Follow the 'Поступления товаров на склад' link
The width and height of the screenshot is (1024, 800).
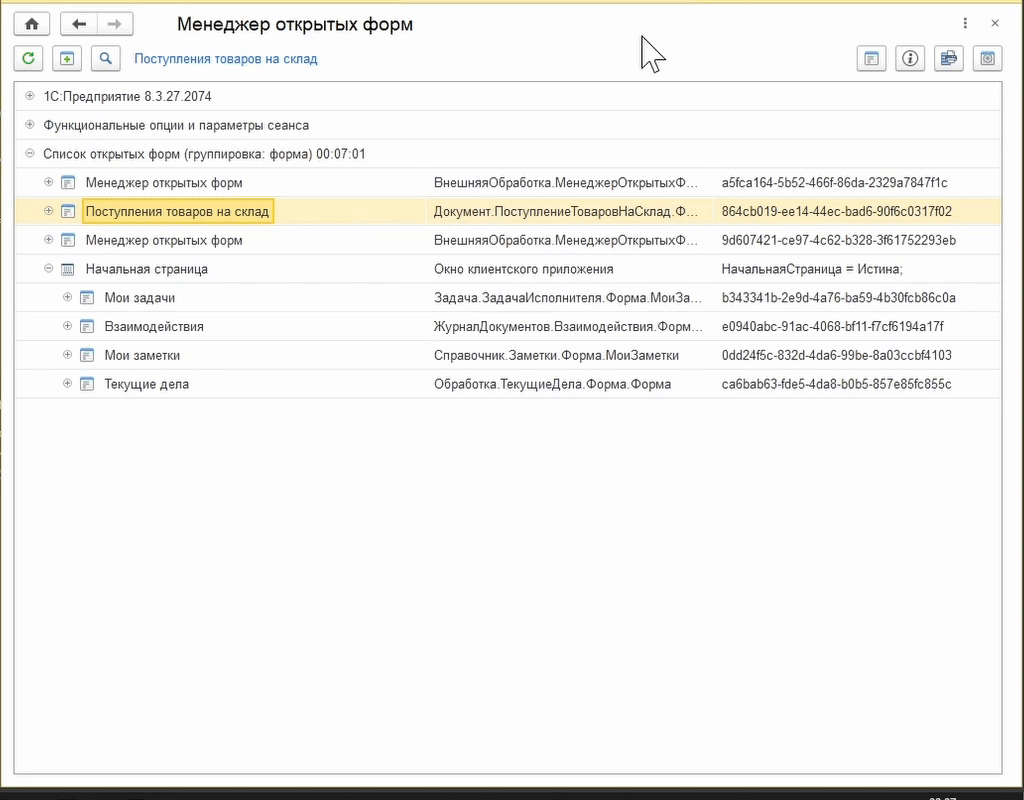coord(226,59)
